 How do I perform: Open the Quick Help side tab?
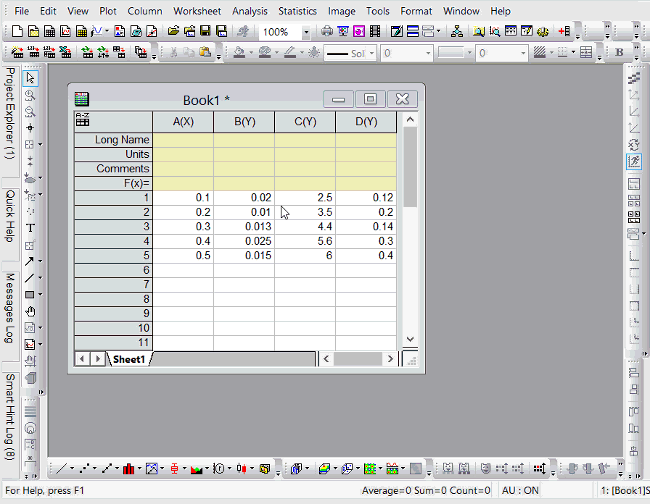coord(9,216)
